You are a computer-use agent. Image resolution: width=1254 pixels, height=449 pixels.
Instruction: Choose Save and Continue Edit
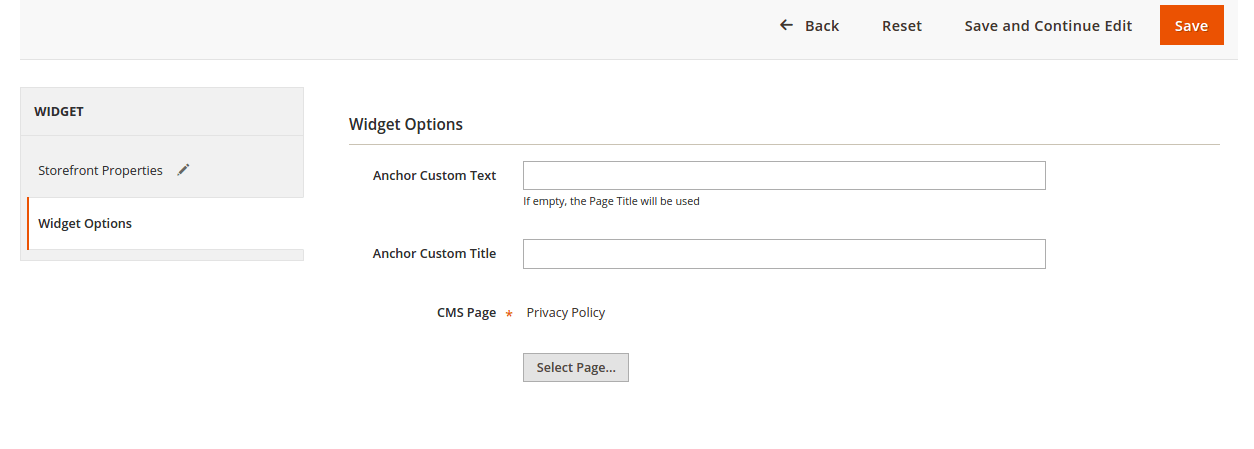click(1048, 26)
